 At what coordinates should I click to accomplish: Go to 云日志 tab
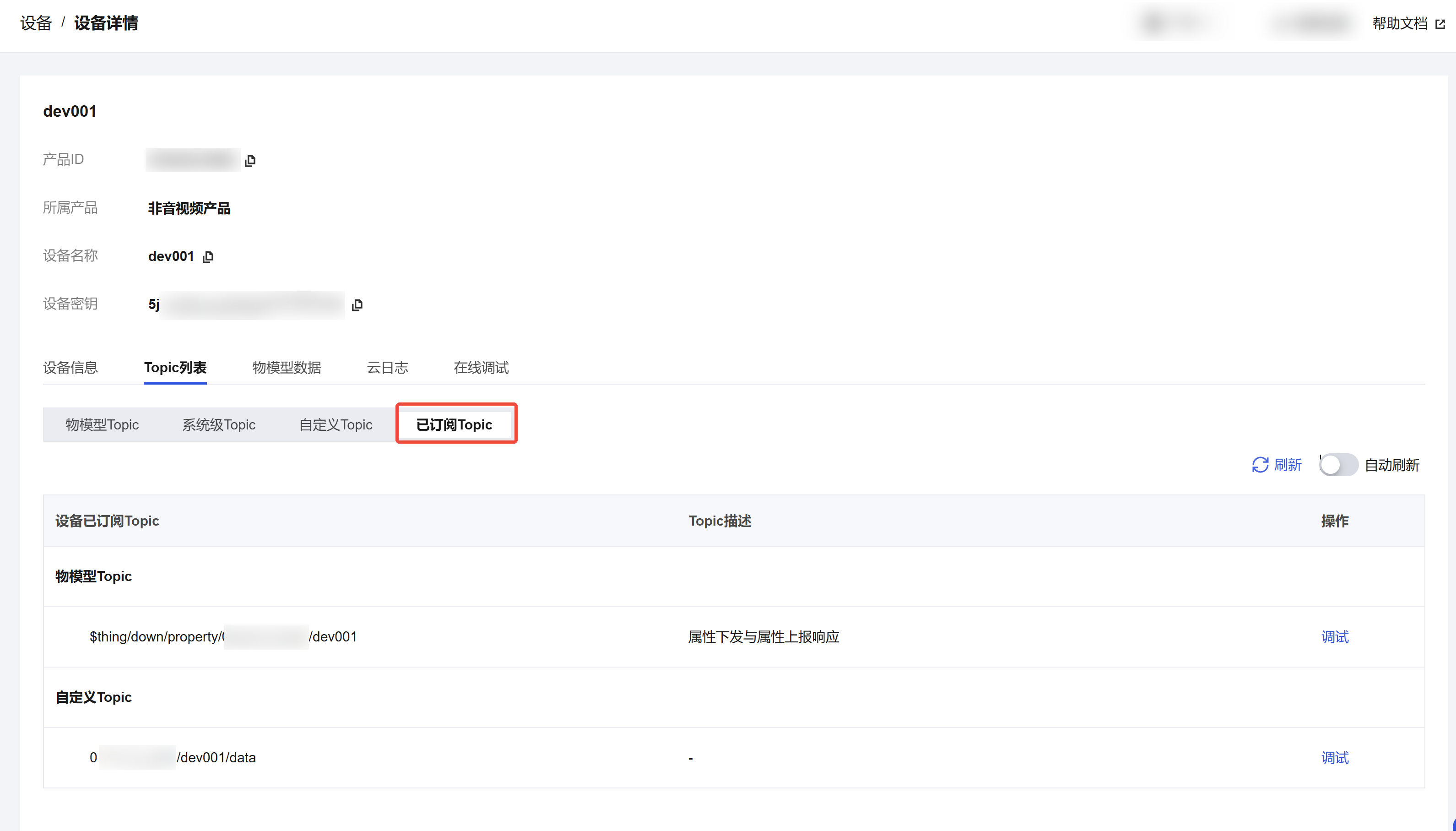coord(387,367)
